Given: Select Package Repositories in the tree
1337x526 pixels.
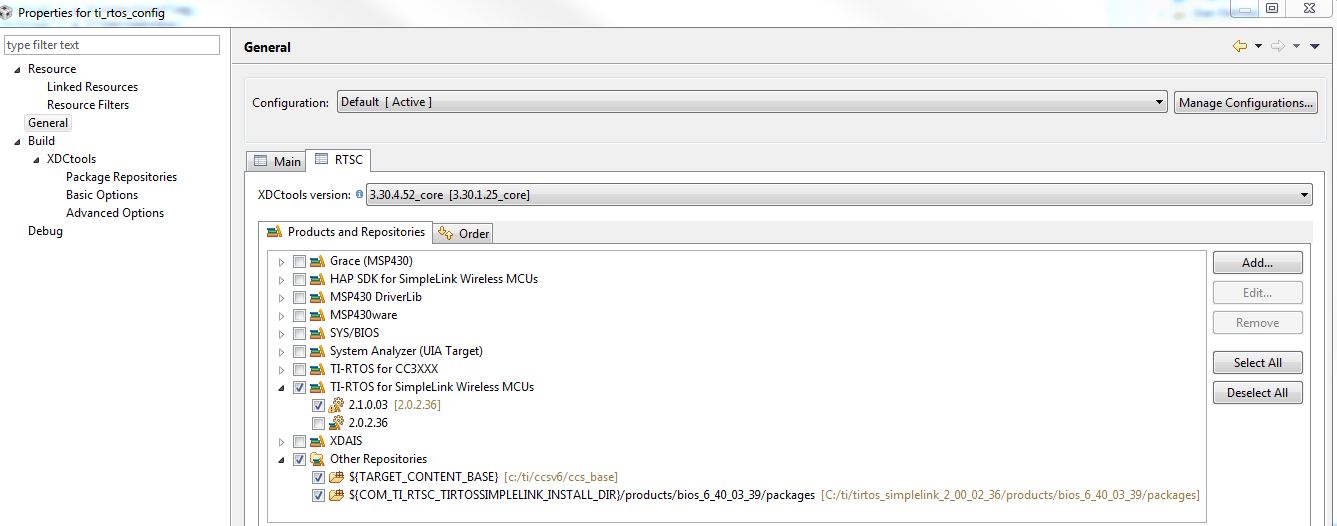Looking at the screenshot, I should pyautogui.click(x=121, y=177).
